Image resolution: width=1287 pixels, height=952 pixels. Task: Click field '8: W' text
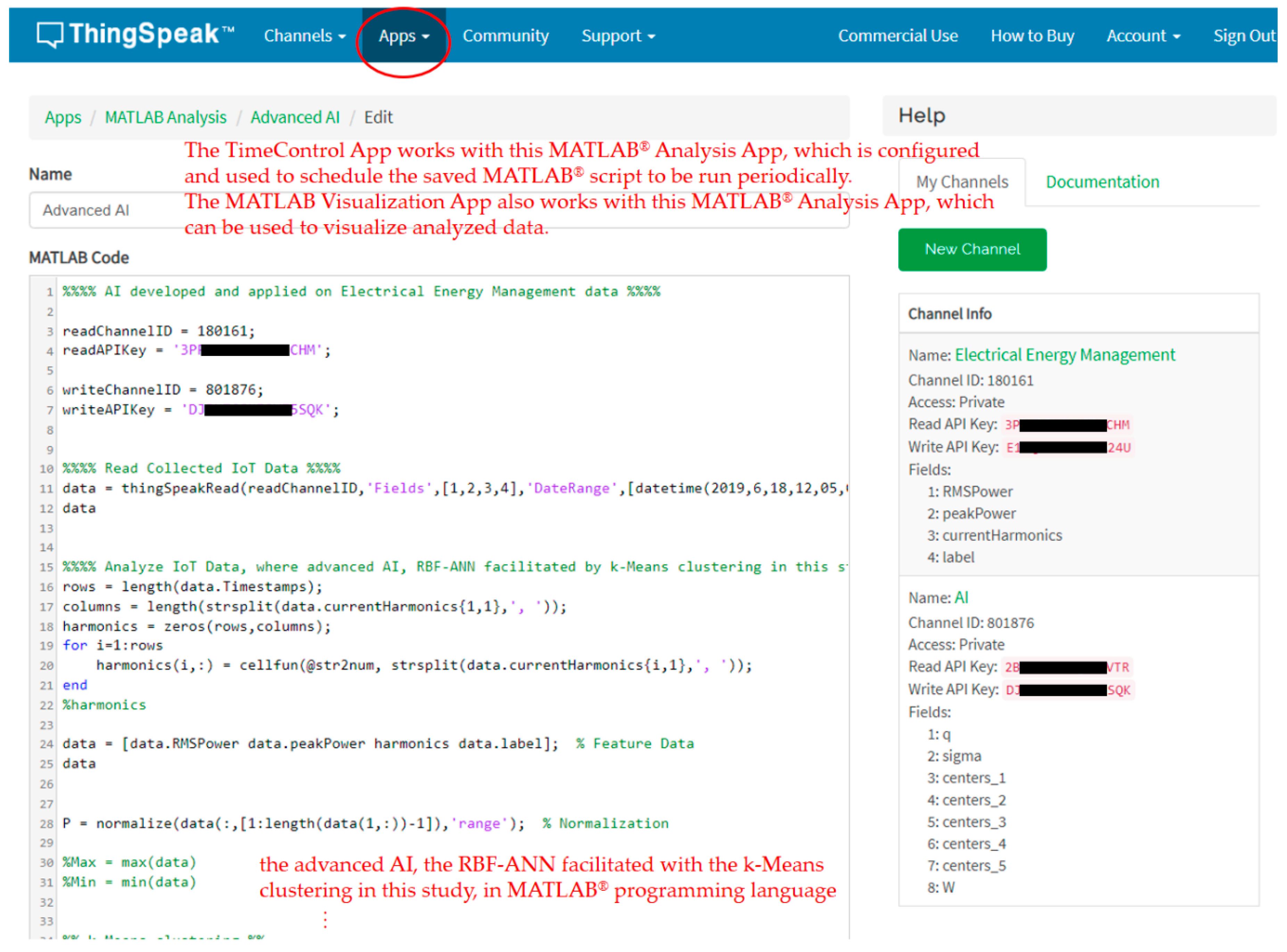[941, 888]
